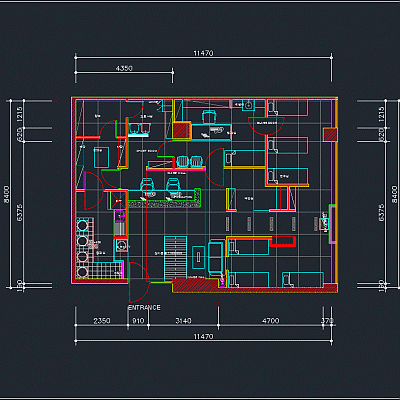The image size is (400, 400).
Task: Select the right 8400 vertical dimension
Action: point(394,194)
